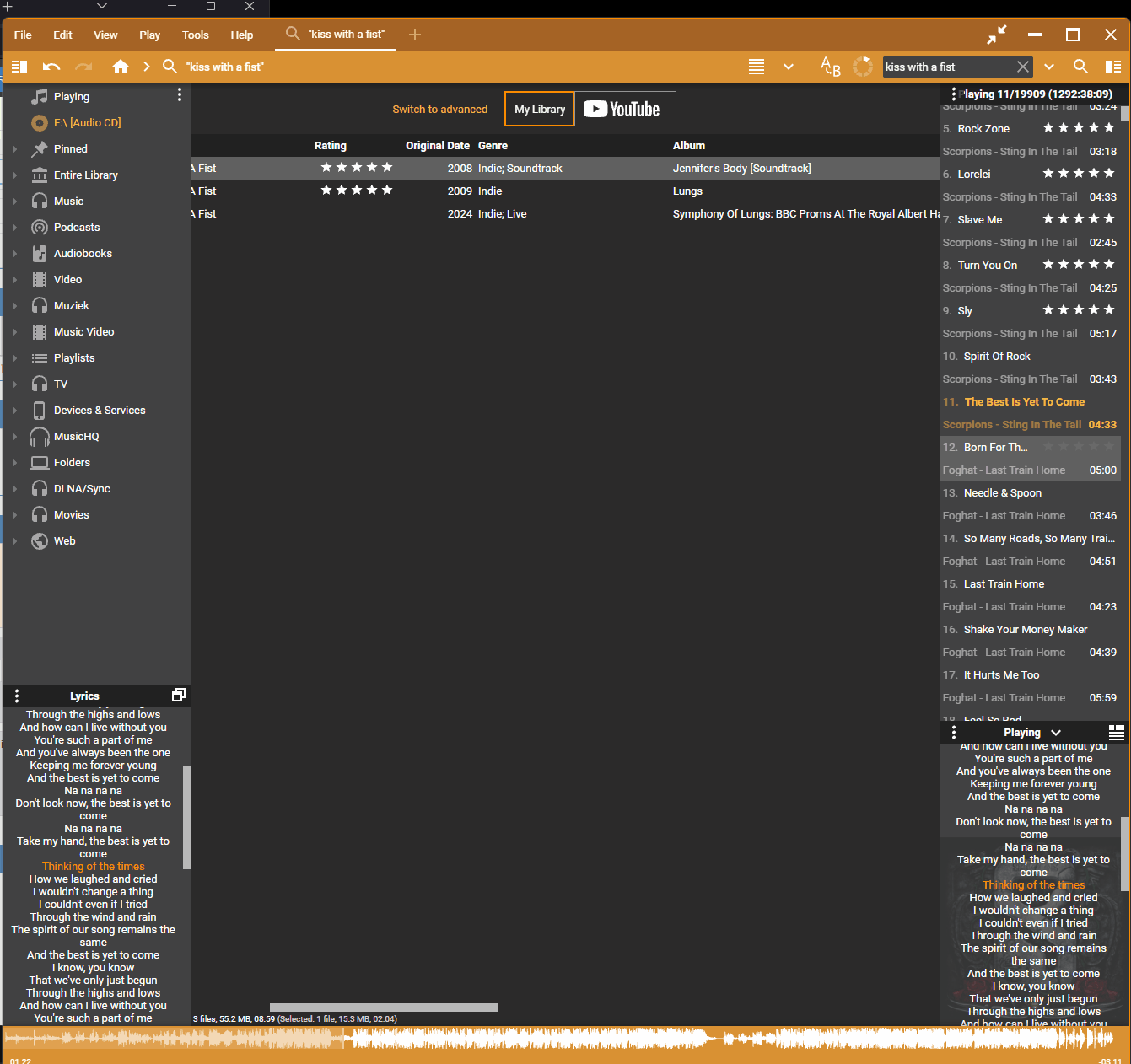Click the AB text-size icon
The height and width of the screenshot is (1064, 1131).
(x=831, y=67)
